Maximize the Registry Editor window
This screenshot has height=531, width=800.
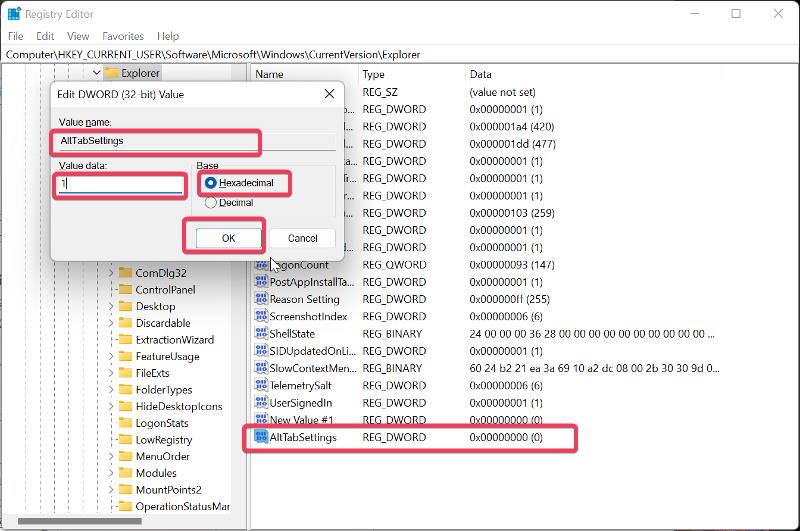pyautogui.click(x=736, y=14)
